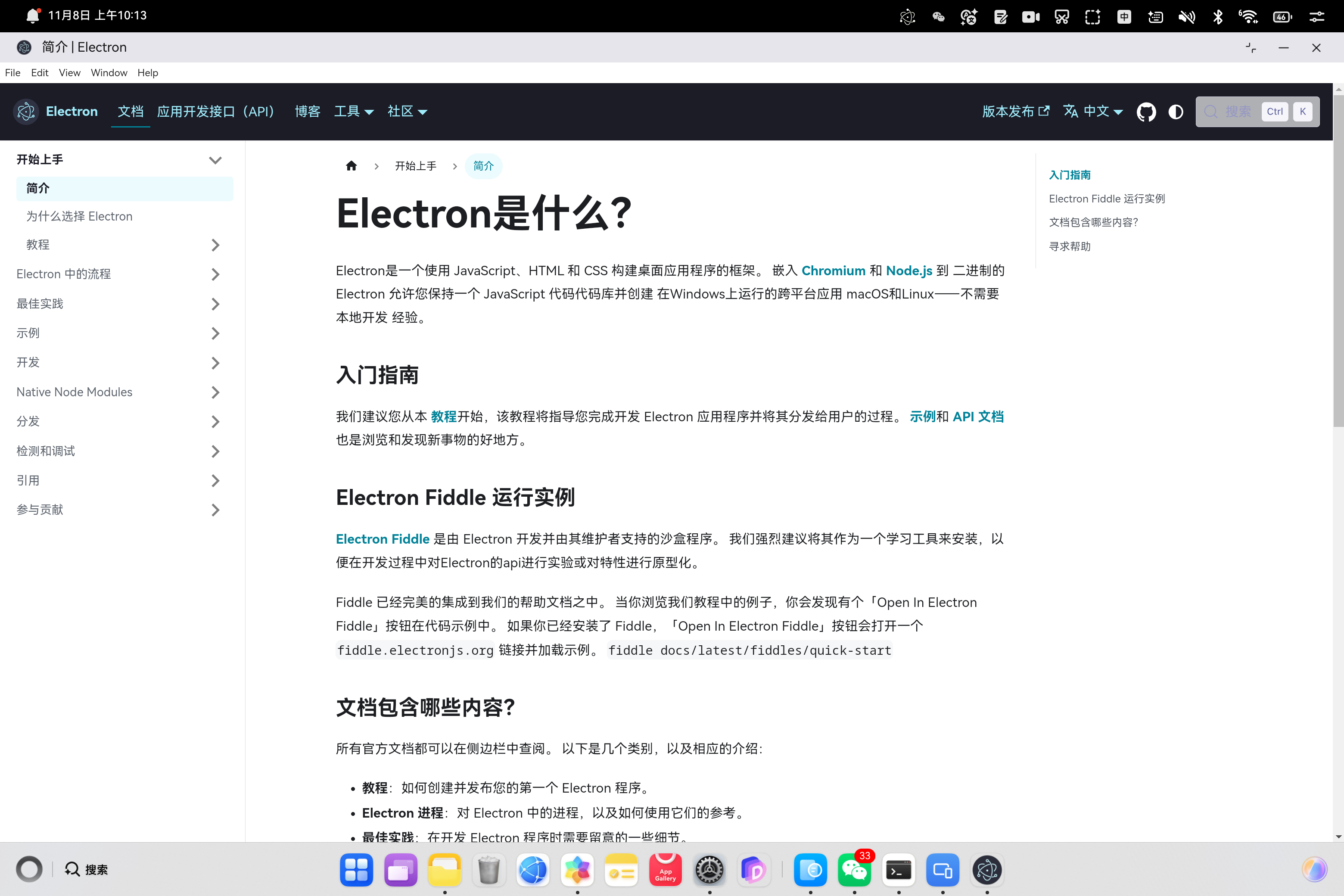The image size is (1344, 896).
Task: Open the Electron home logo in navbar
Action: click(26, 112)
